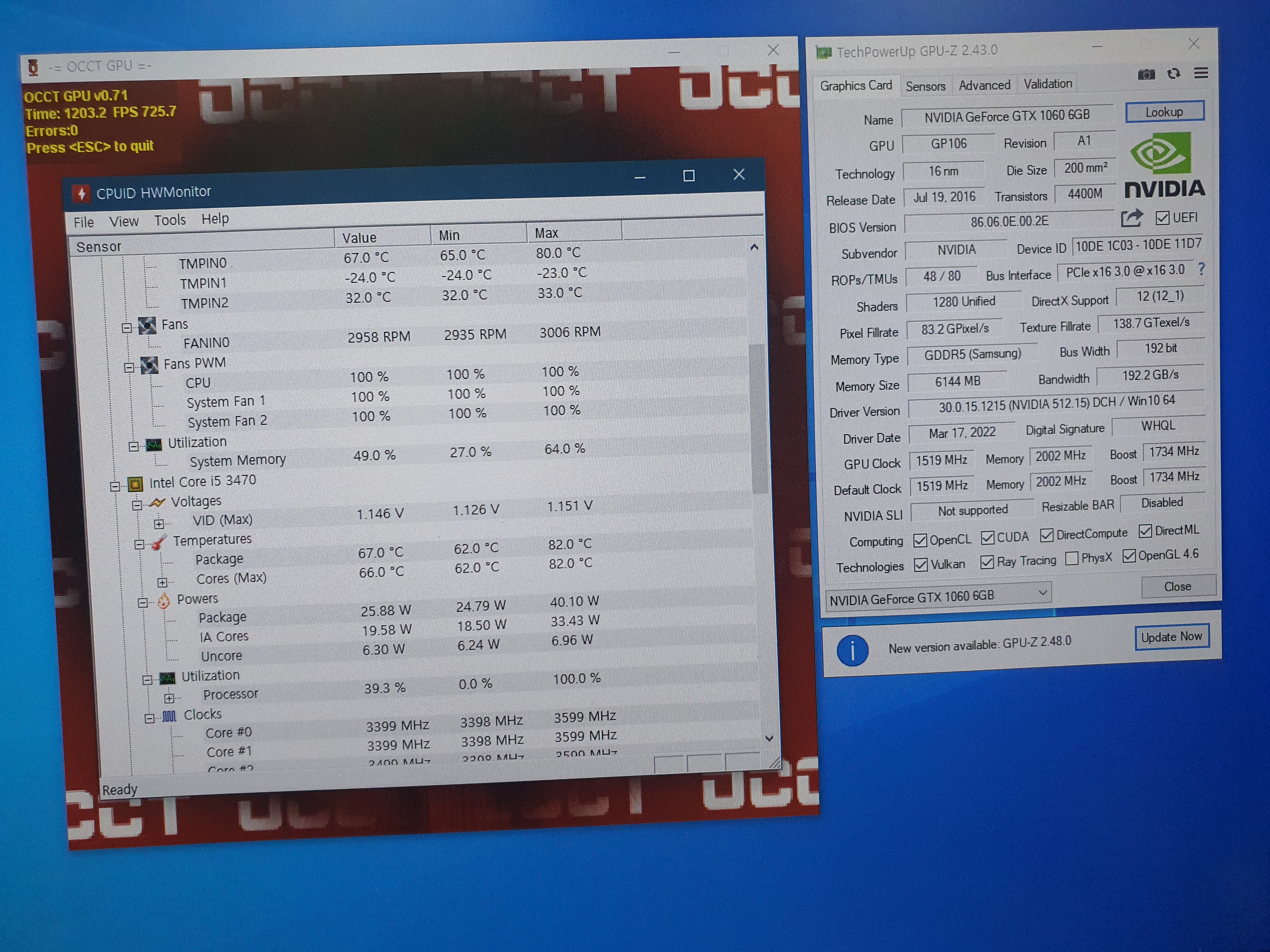
Task: Click the Powers flame icon
Action: pyautogui.click(x=163, y=600)
